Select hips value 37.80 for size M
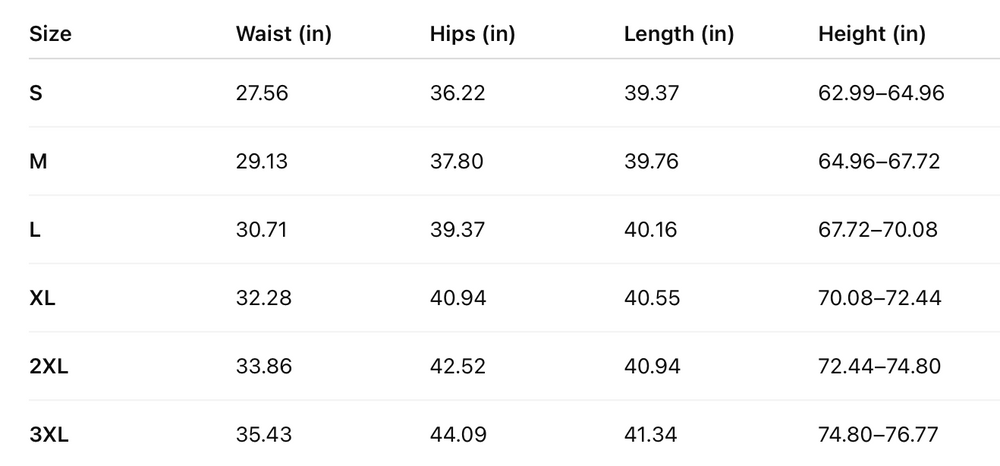This screenshot has height=466, width=1000. pyautogui.click(x=457, y=161)
